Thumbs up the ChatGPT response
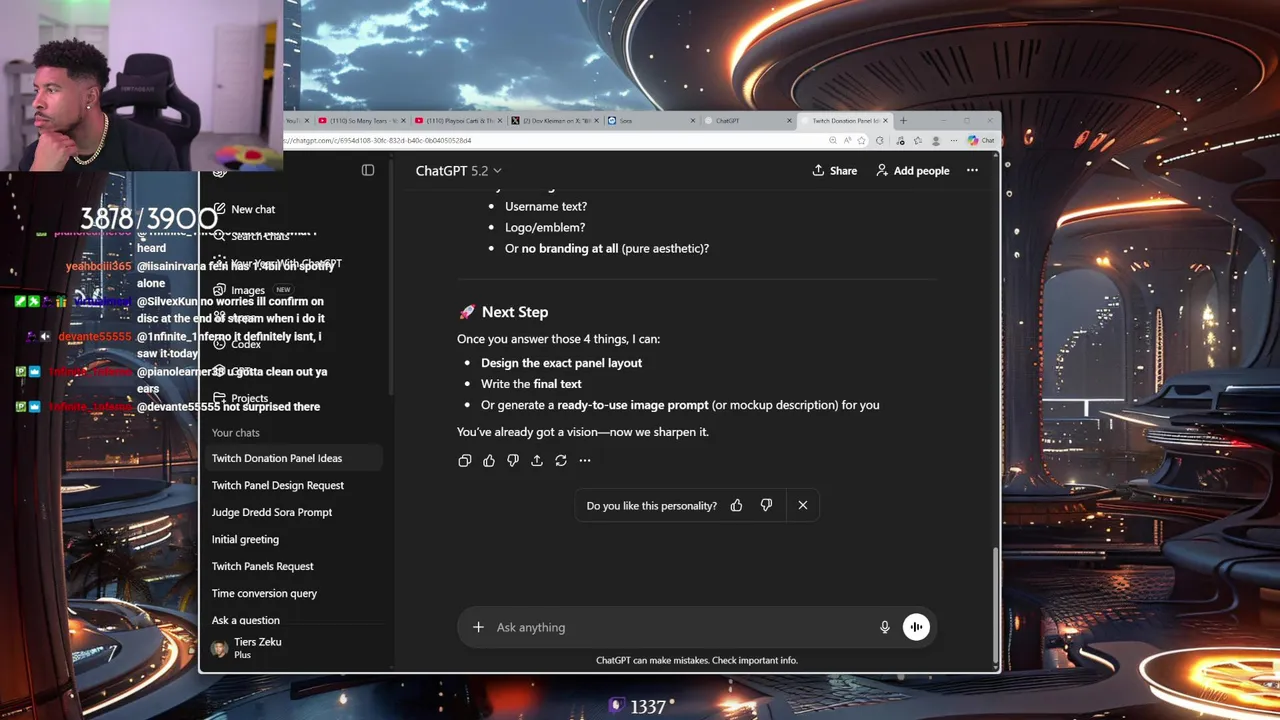 489,460
